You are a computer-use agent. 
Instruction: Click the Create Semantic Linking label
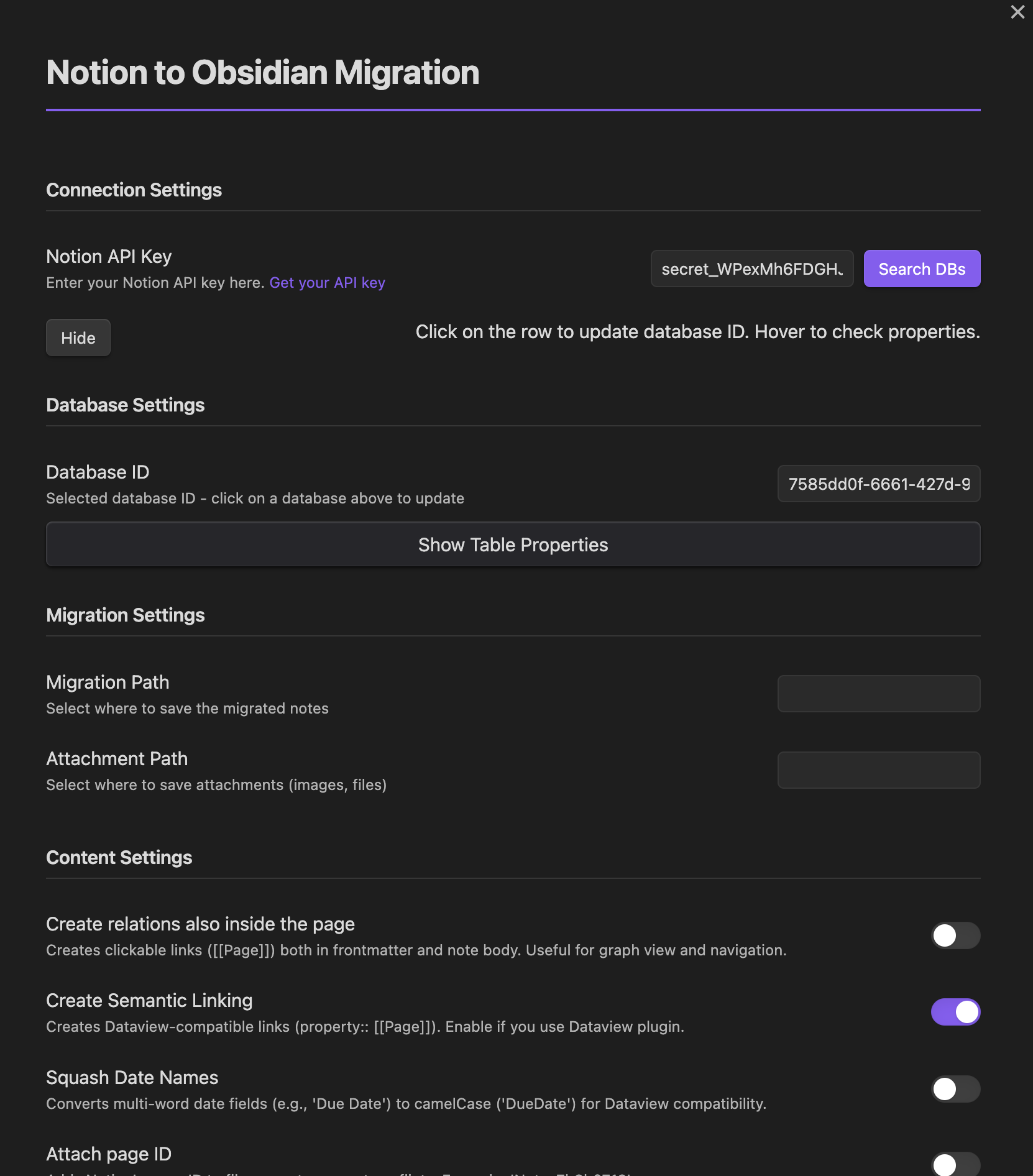(x=149, y=1000)
